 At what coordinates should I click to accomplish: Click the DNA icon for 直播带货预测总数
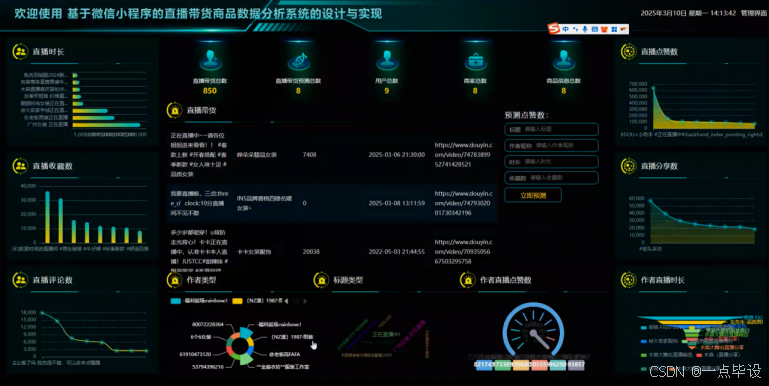tap(298, 60)
